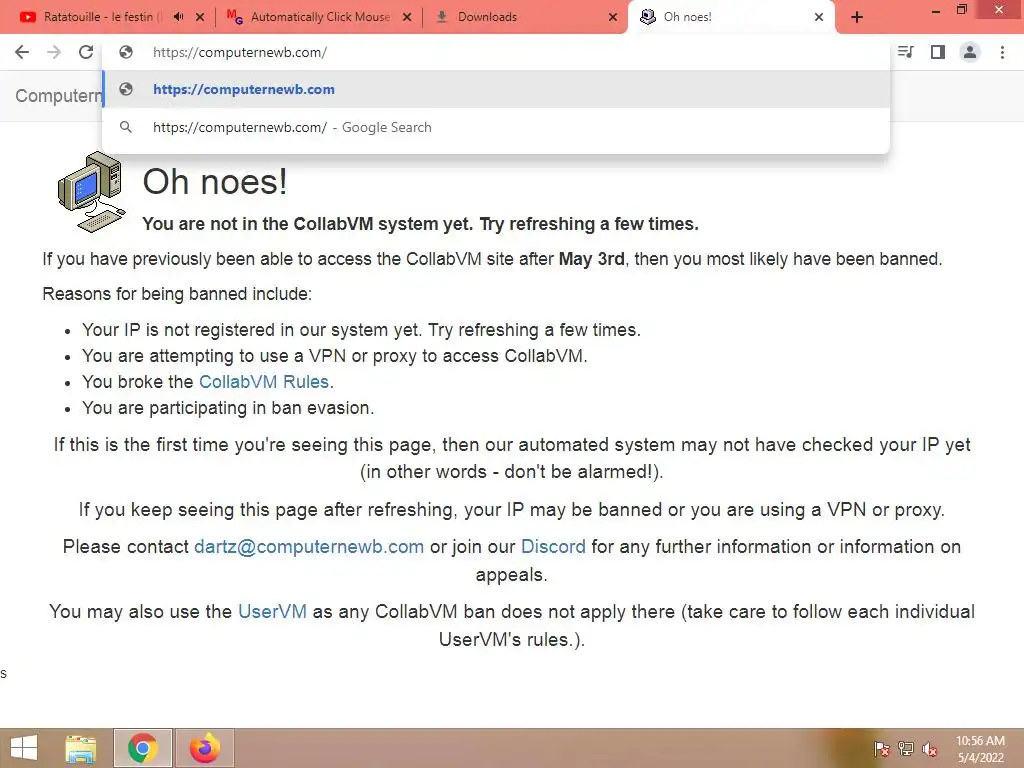This screenshot has height=768, width=1024.
Task: Open the CollabVM Rules link
Action: pyautogui.click(x=264, y=382)
